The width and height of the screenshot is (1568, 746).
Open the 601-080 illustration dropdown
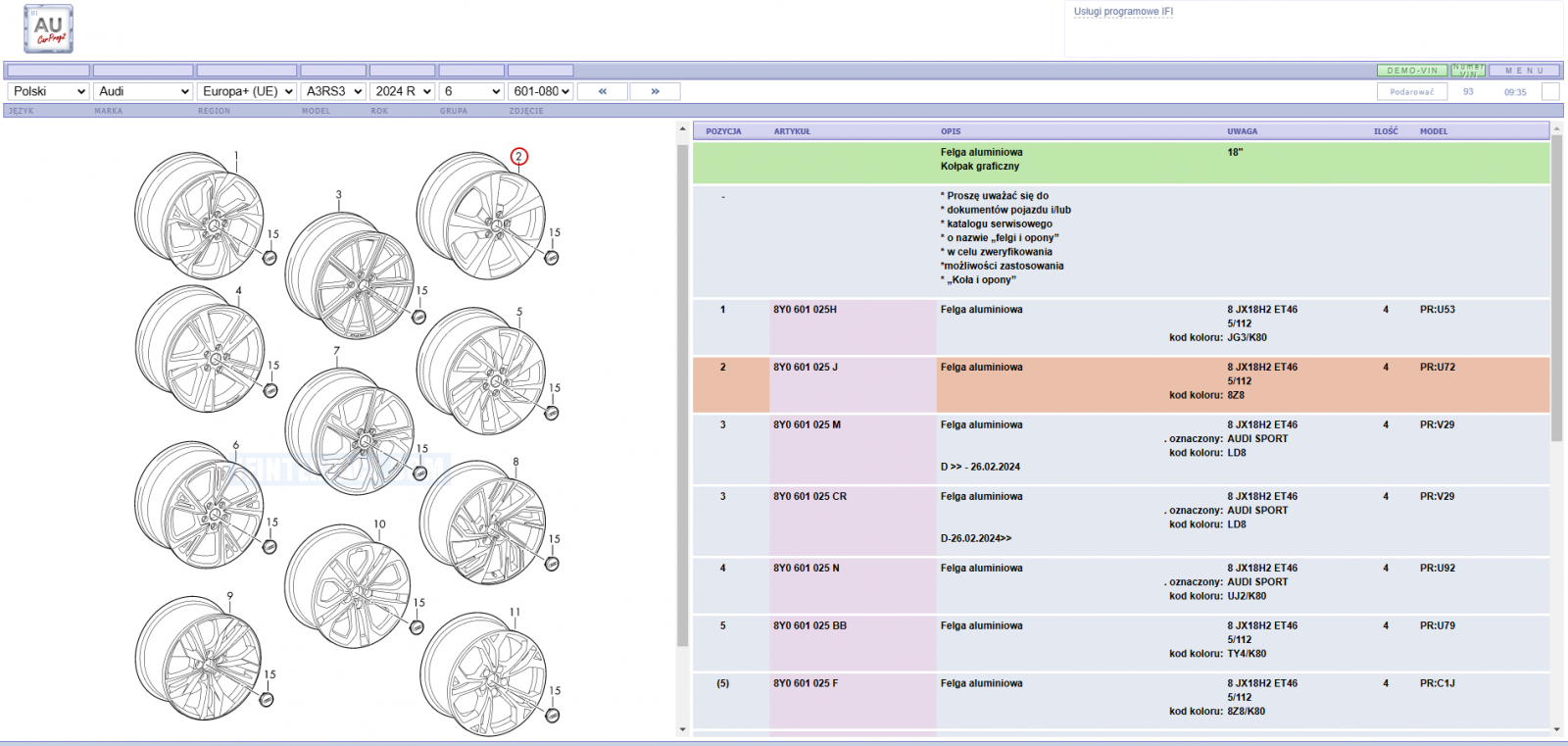coord(541,91)
